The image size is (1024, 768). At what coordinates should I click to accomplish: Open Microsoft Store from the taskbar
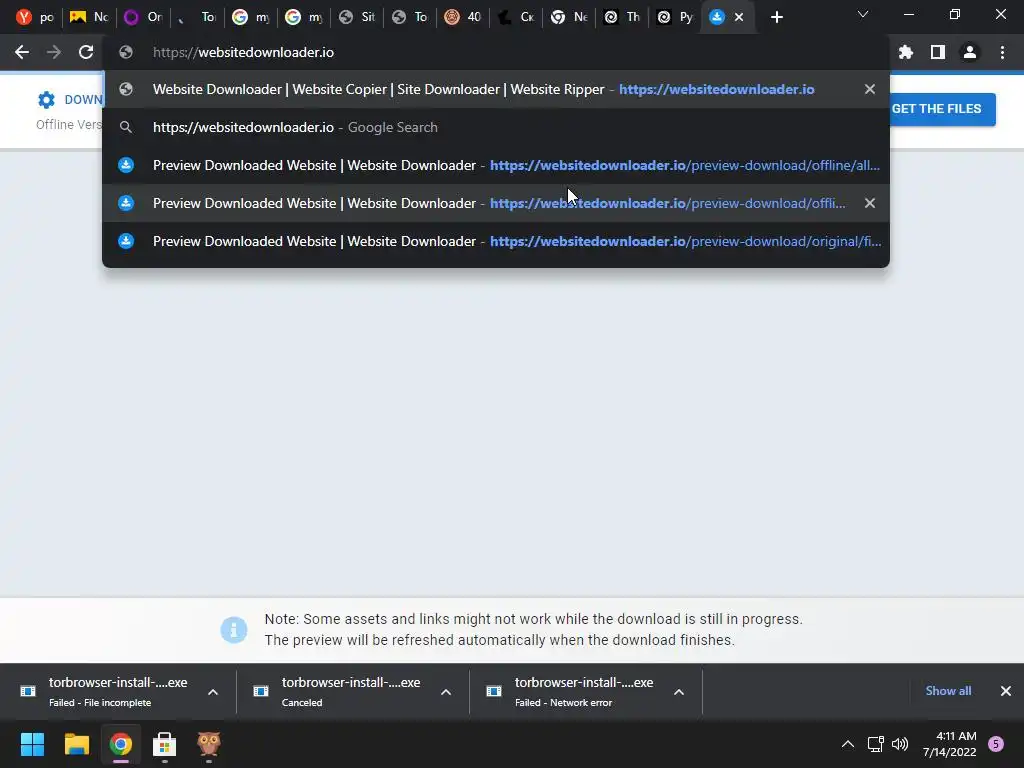[165, 744]
